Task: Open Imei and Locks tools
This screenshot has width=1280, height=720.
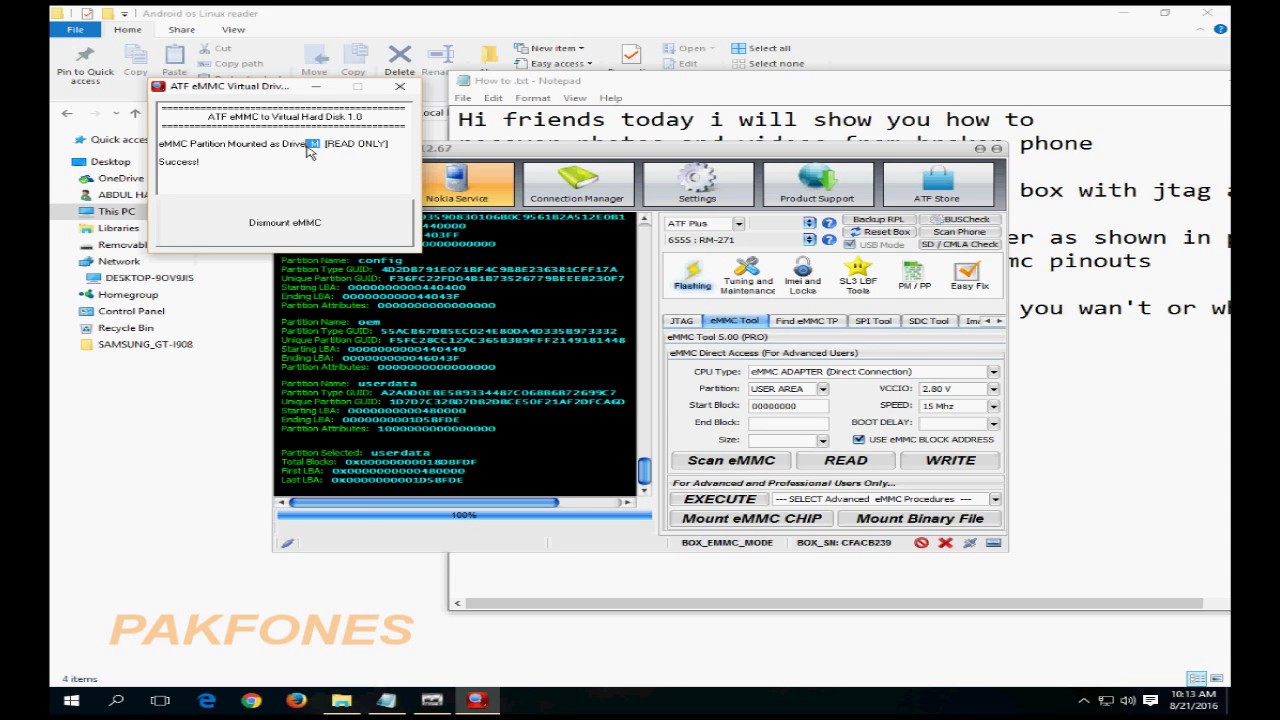Action: 802,276
